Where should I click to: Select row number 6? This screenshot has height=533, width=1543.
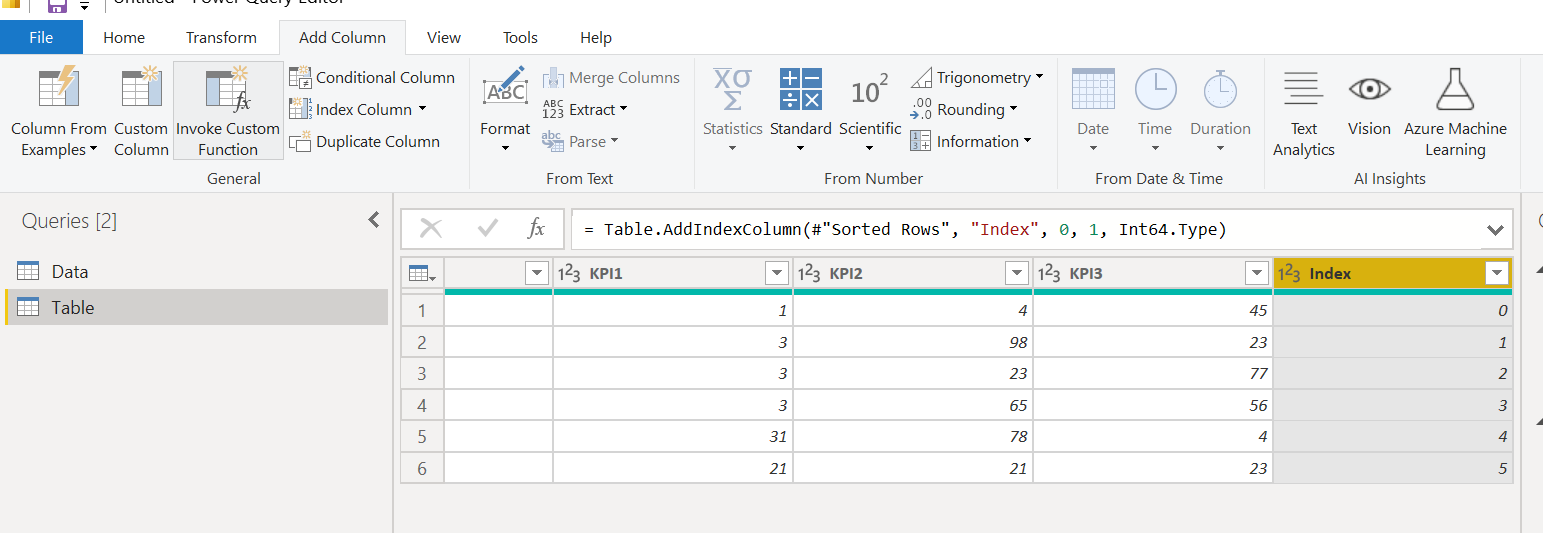pos(422,468)
